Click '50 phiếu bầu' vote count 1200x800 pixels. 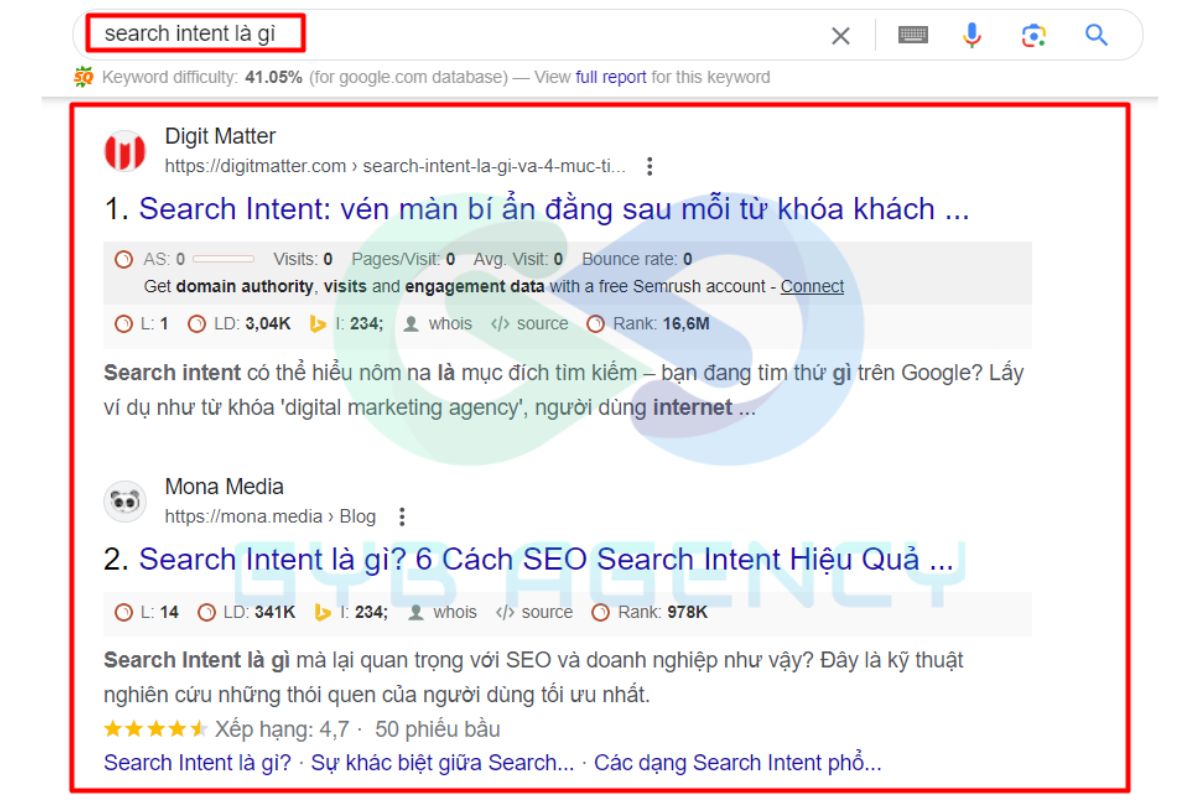coord(437,729)
